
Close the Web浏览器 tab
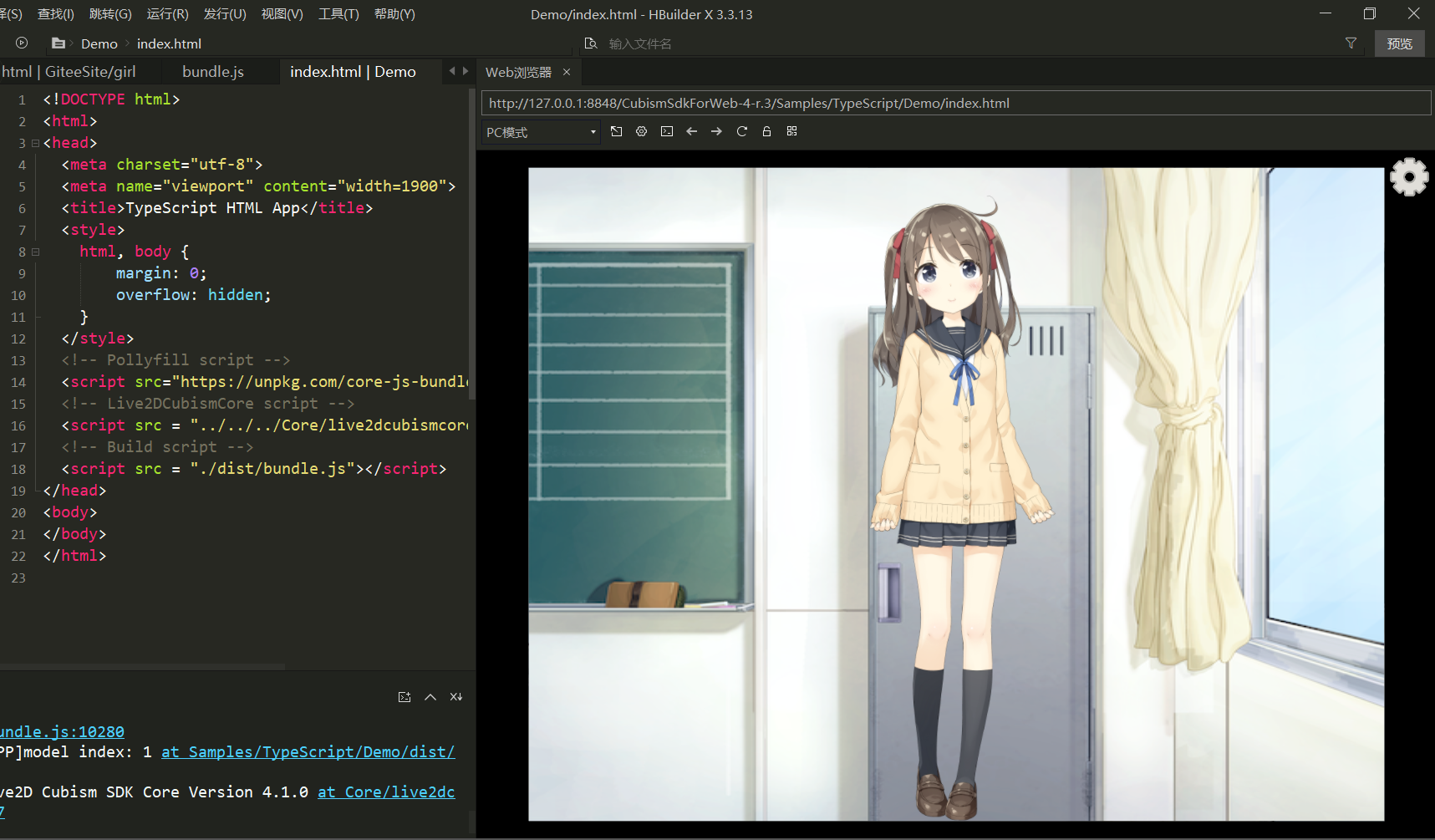[567, 72]
